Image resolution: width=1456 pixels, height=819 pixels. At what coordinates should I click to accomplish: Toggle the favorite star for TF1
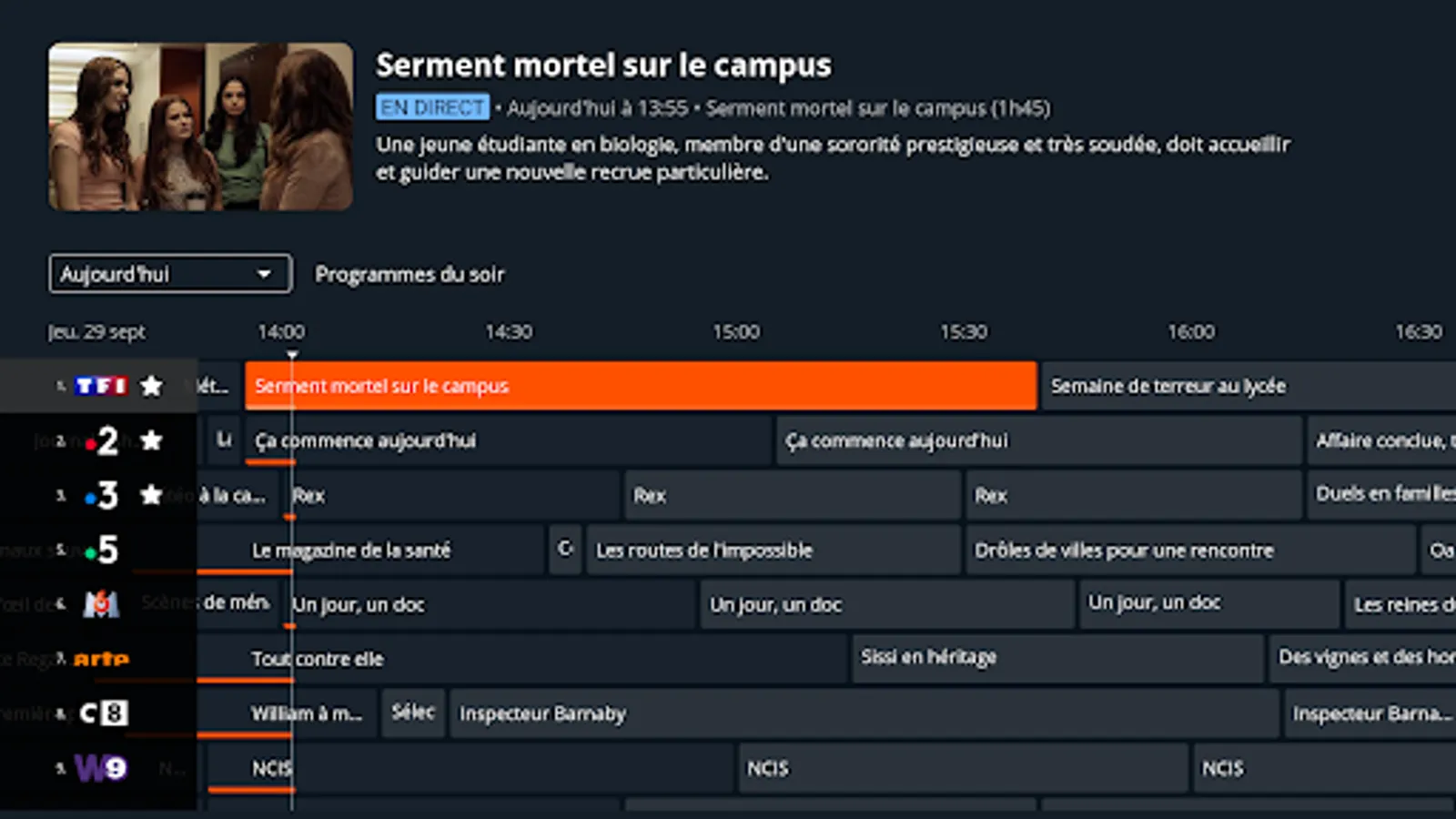tap(151, 386)
